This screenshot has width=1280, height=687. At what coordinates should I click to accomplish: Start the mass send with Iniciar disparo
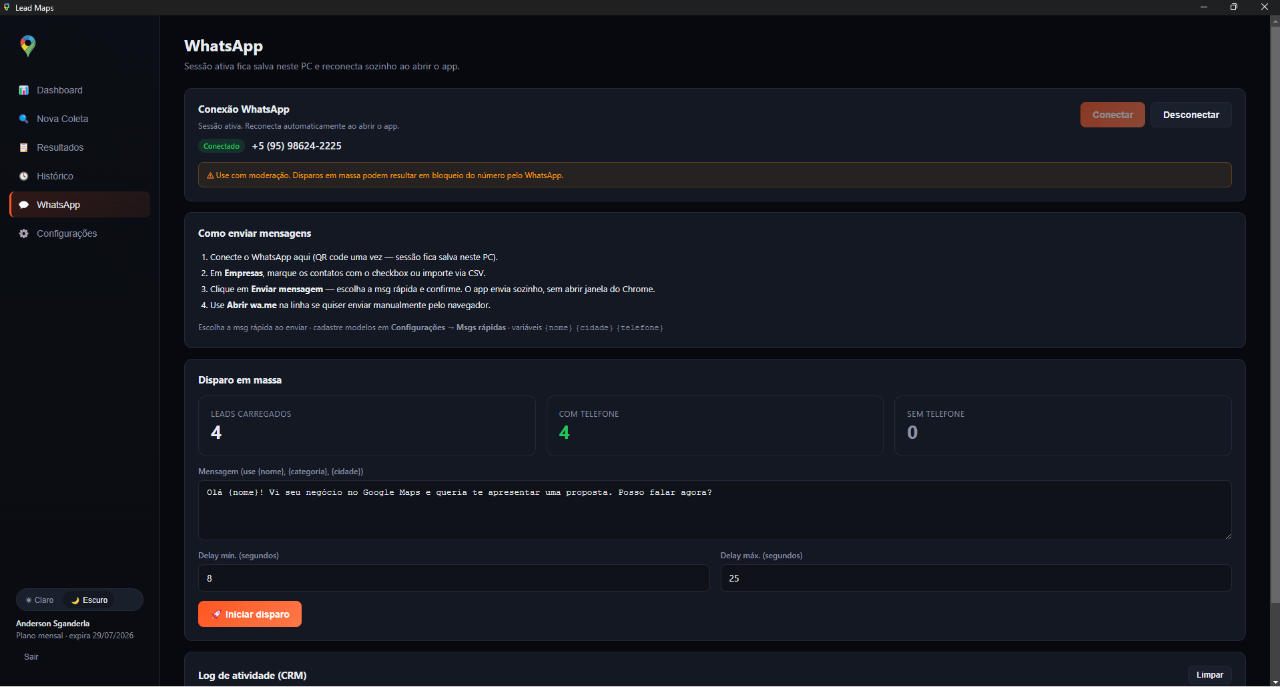pos(250,614)
